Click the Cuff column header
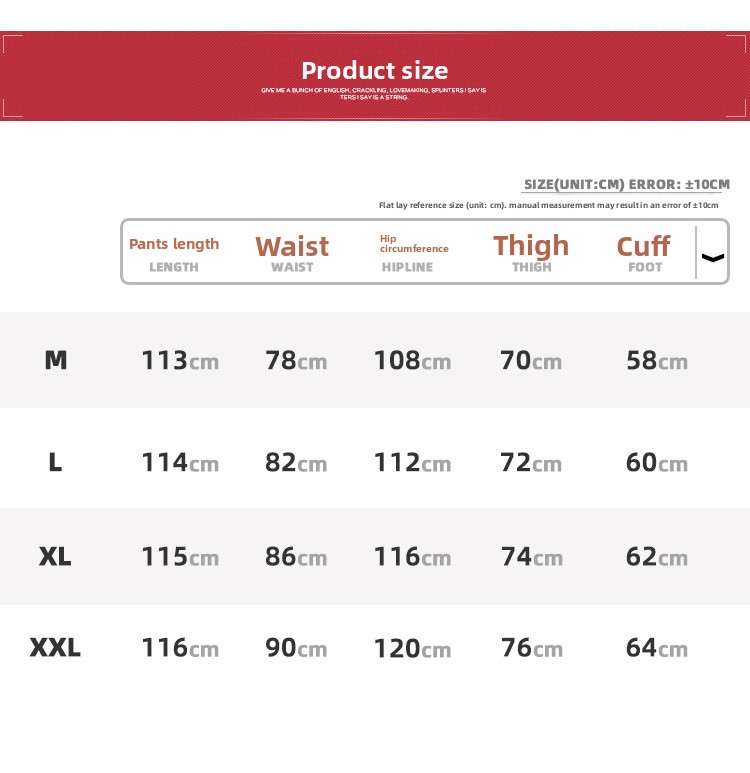 tap(643, 247)
